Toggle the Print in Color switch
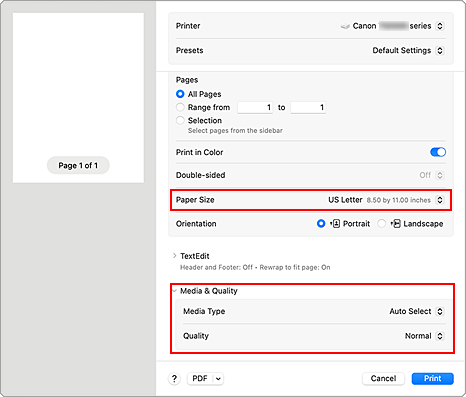This screenshot has height=397, width=466. point(438,152)
